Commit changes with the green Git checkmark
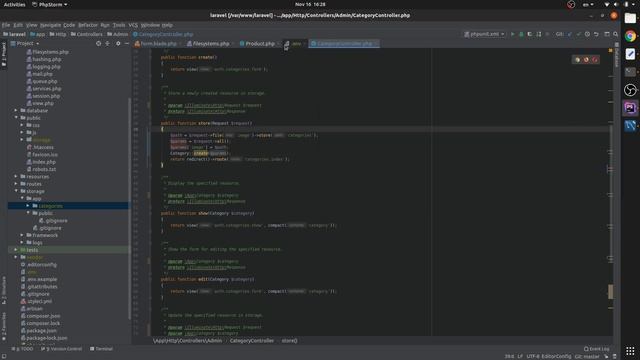Screen dimensions: 640x360 click(578, 34)
